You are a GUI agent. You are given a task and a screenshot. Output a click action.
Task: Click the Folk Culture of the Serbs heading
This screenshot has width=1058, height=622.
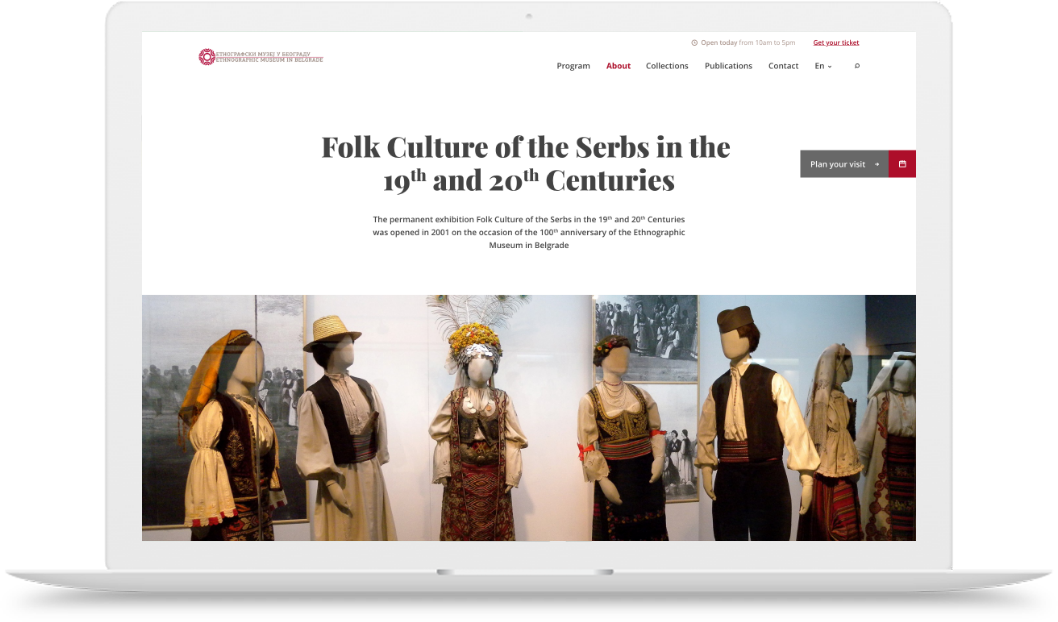click(x=526, y=164)
